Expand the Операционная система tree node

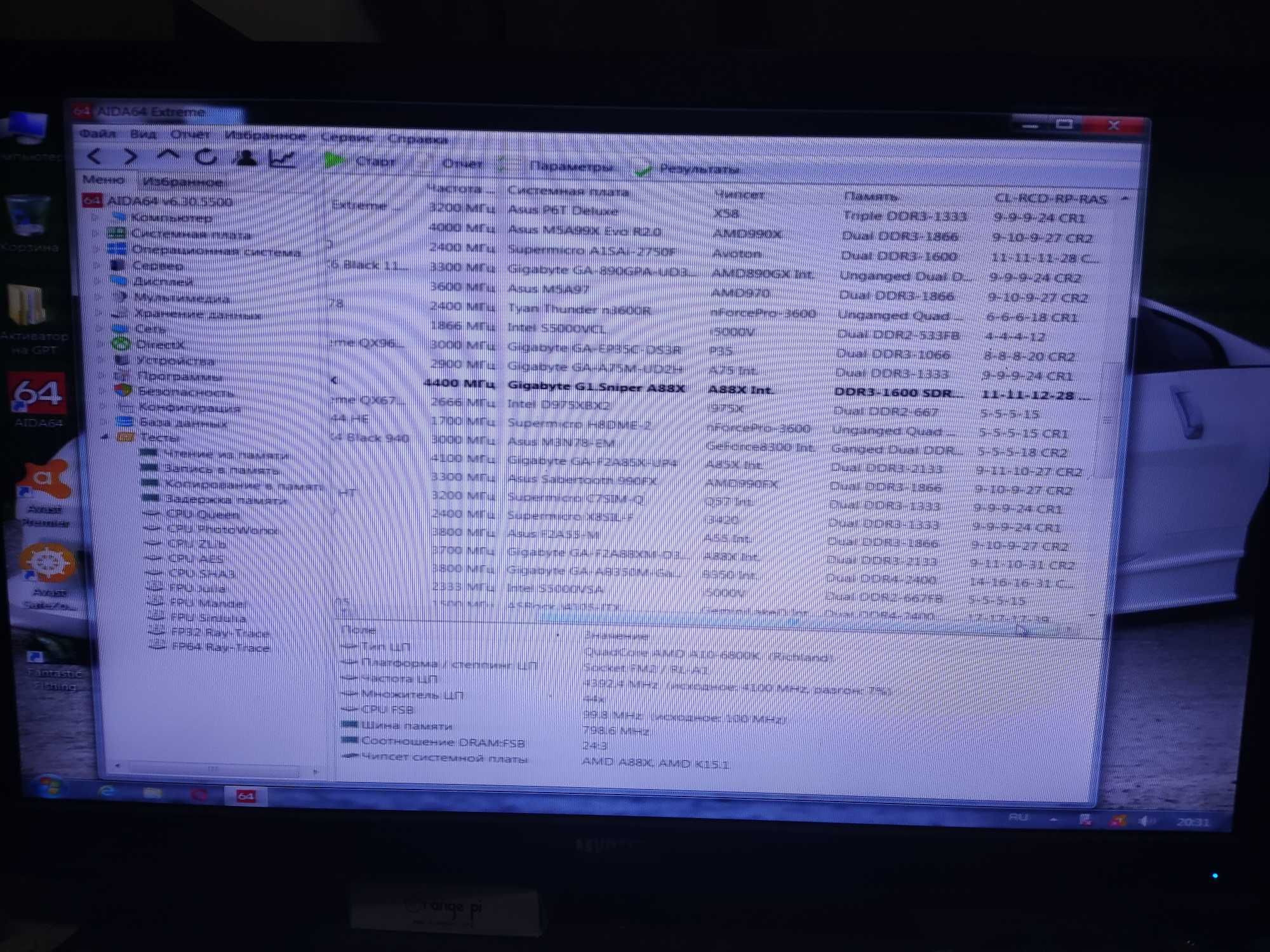coord(97,249)
